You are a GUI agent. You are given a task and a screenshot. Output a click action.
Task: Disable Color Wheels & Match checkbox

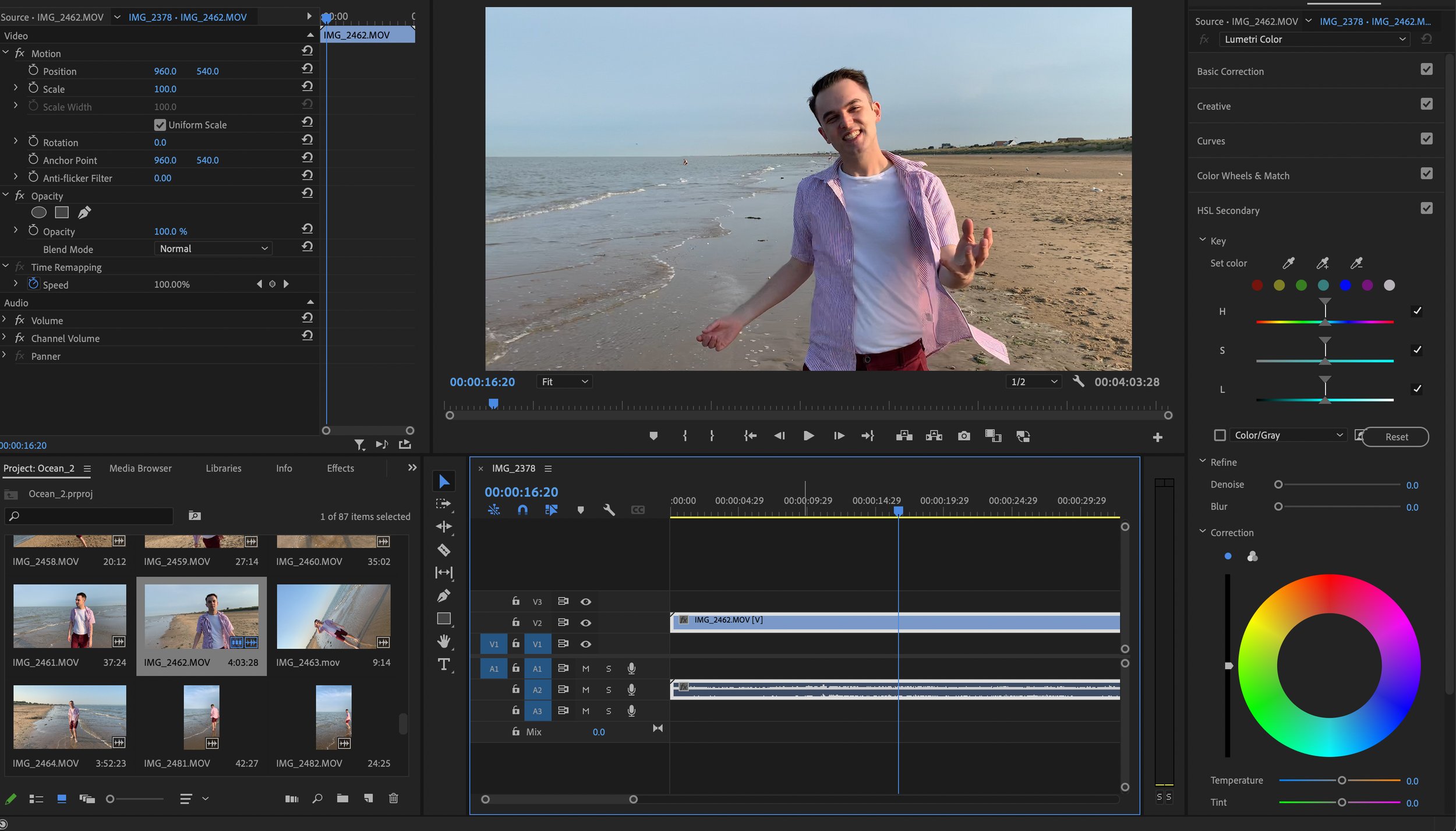tap(1426, 174)
